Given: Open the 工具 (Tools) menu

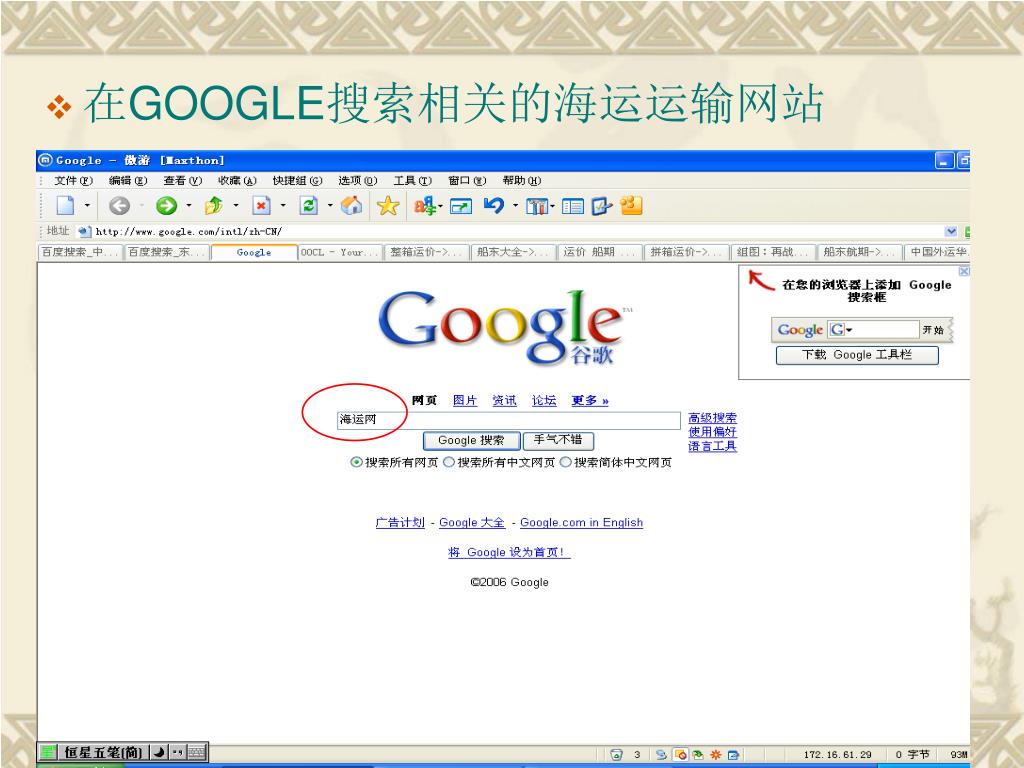Looking at the screenshot, I should 412,180.
